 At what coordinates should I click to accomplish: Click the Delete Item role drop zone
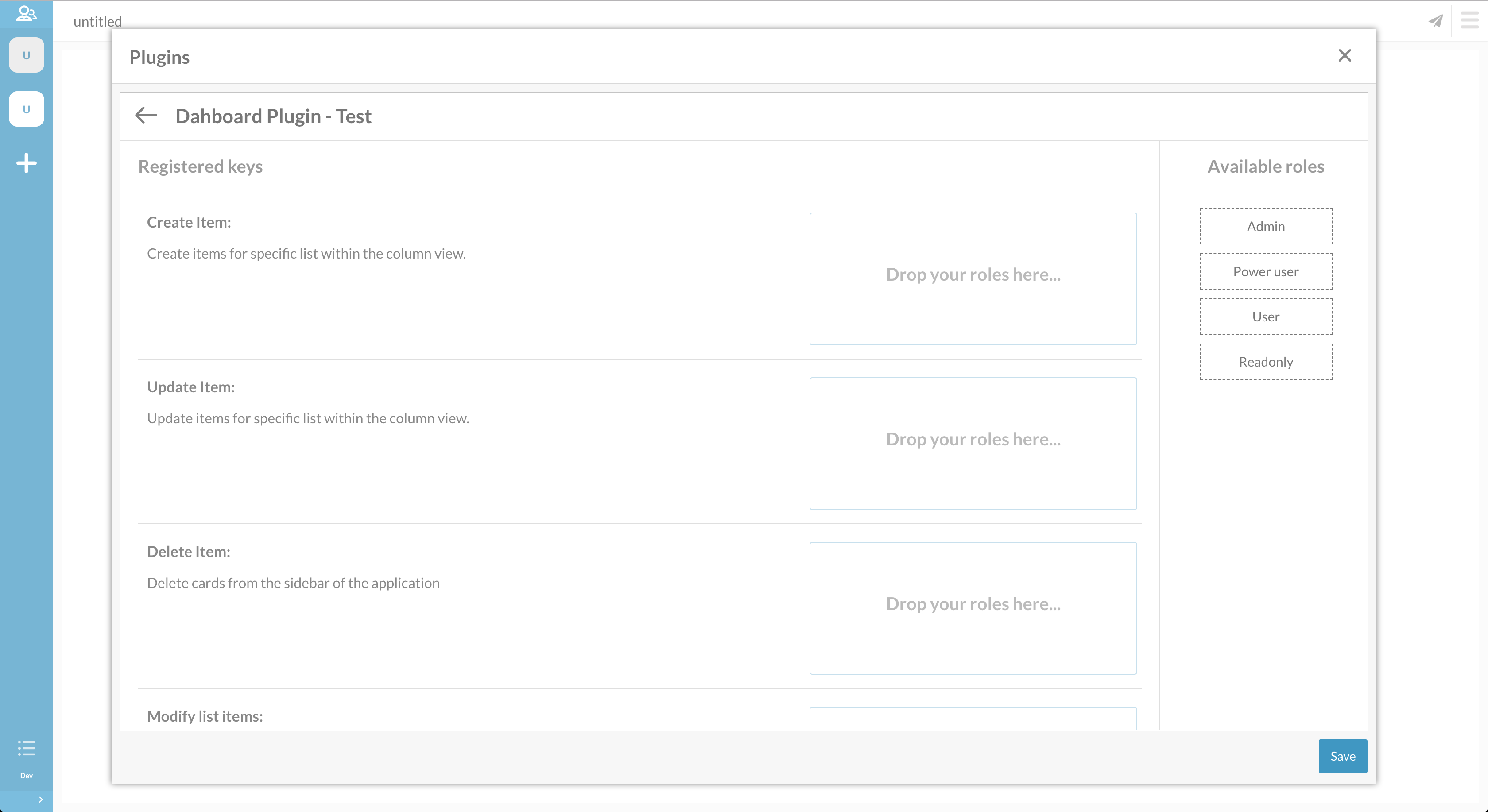tap(973, 608)
